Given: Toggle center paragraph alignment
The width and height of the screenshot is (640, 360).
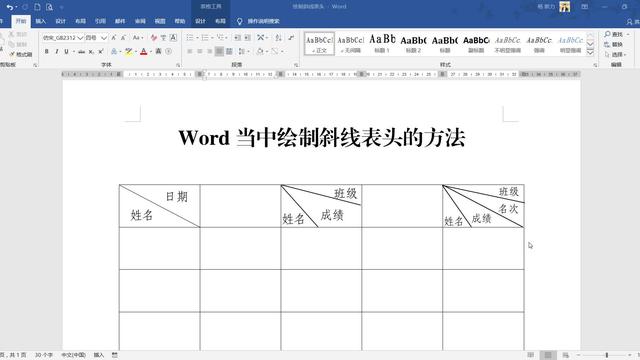Looking at the screenshot, I should pos(200,51).
